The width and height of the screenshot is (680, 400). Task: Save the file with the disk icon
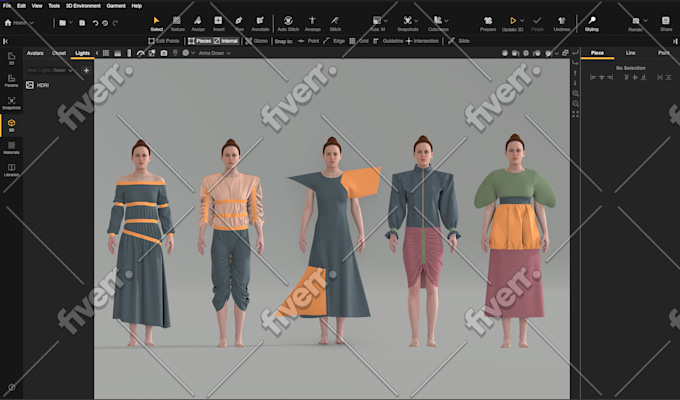82,23
